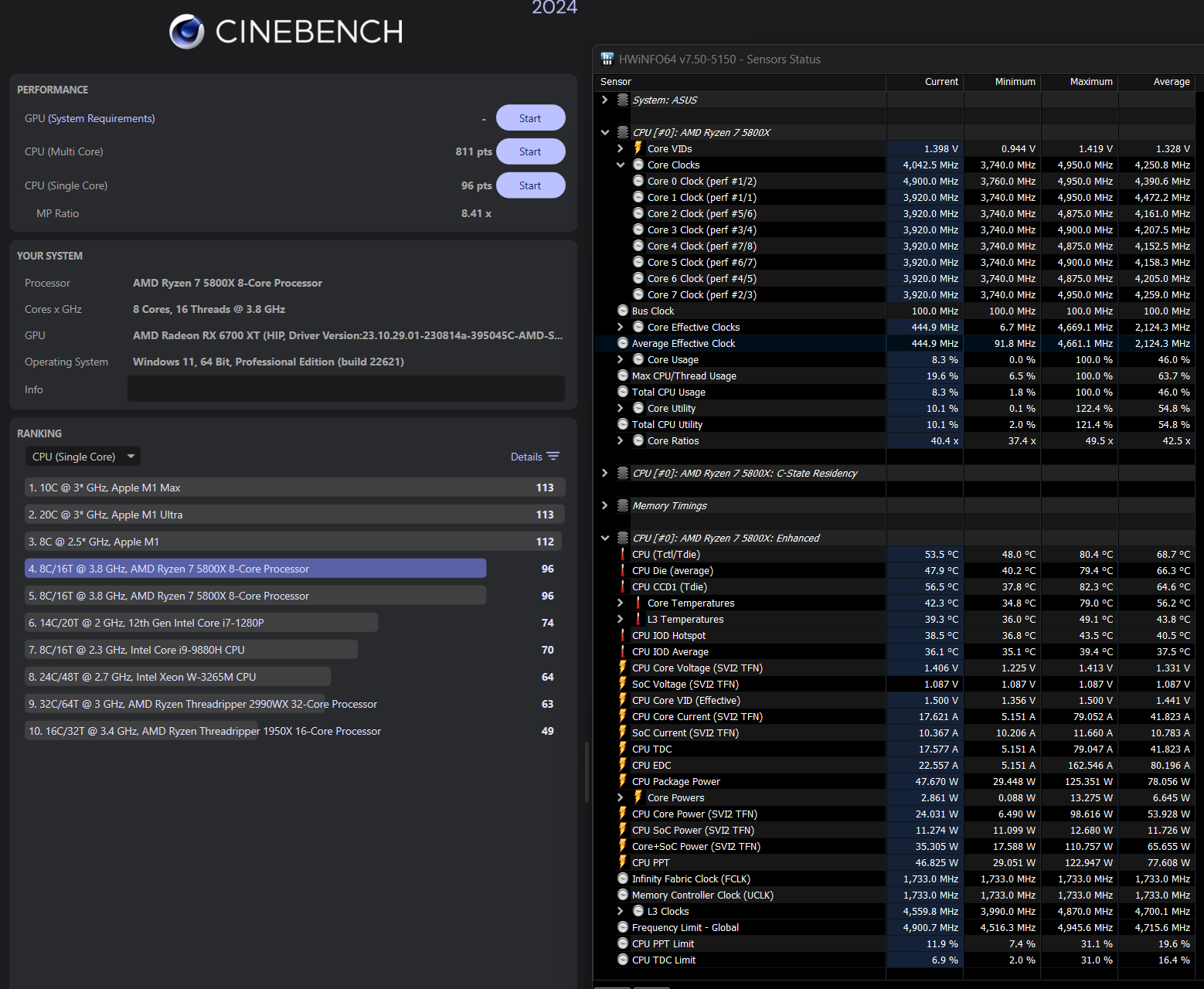Viewport: 1204px width, 989px height.
Task: Click the Bus Clock clock icon
Action: (x=623, y=311)
